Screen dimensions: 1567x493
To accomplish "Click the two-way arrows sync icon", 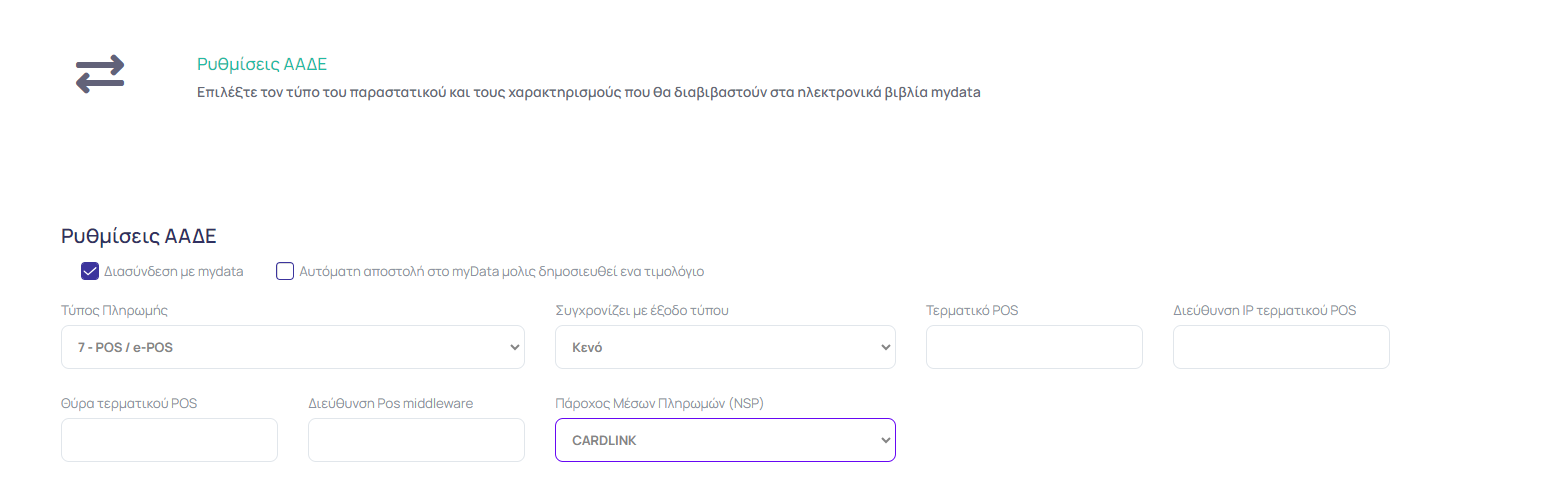I will [x=100, y=75].
